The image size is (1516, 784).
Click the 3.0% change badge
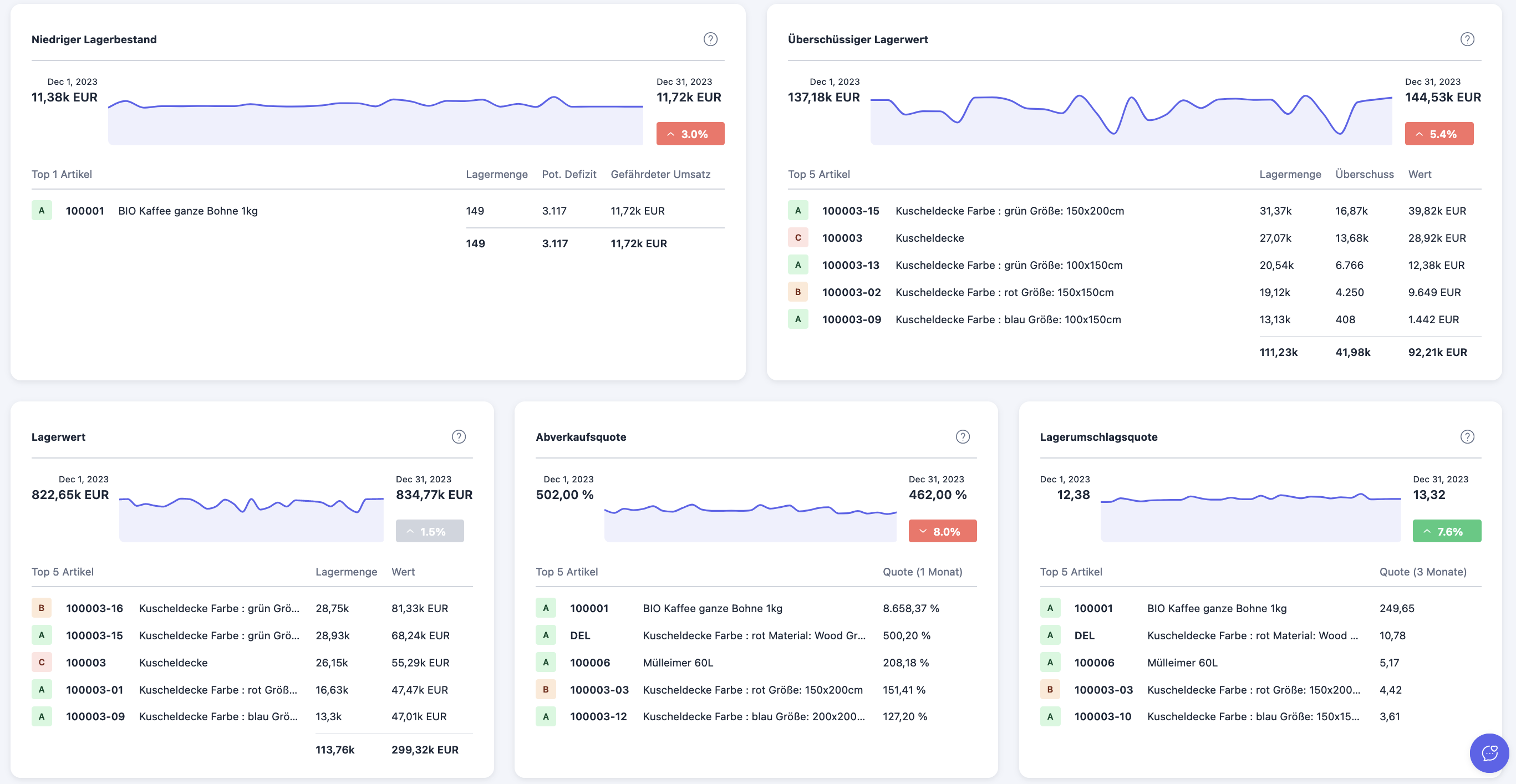[x=690, y=134]
